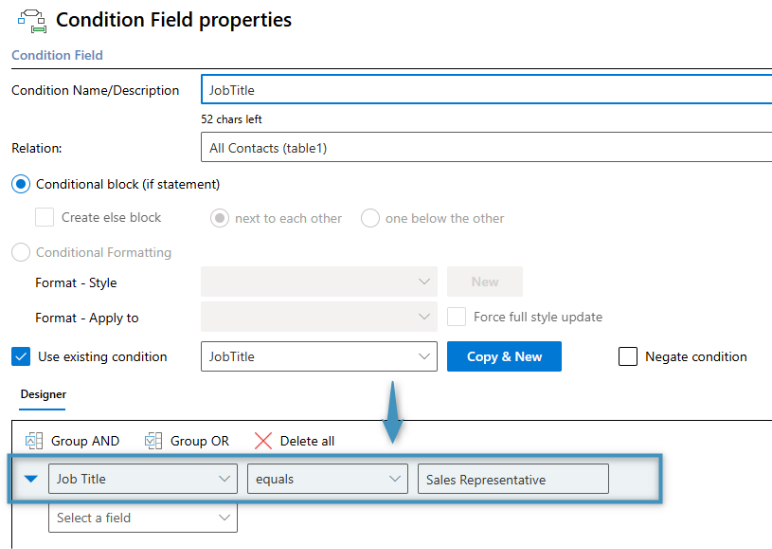
Task: Collapse the Job Title condition row triangle
Action: click(31, 479)
